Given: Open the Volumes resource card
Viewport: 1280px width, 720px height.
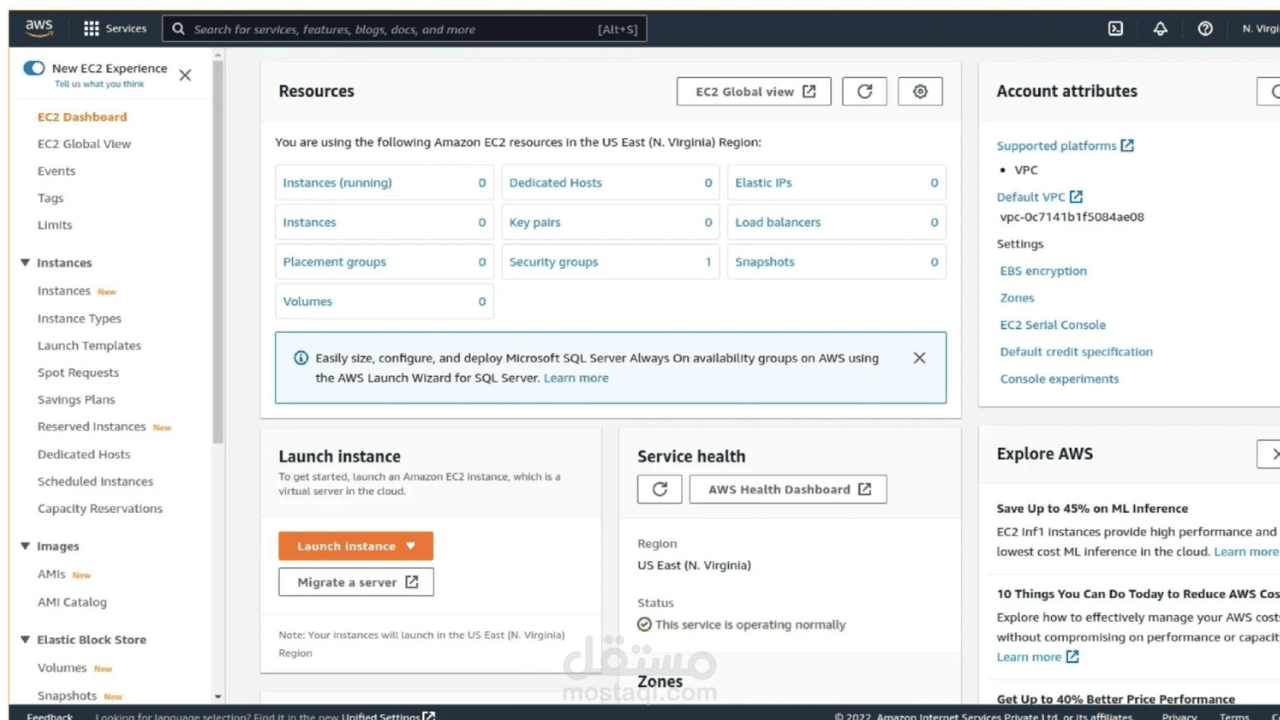Looking at the screenshot, I should (x=384, y=301).
